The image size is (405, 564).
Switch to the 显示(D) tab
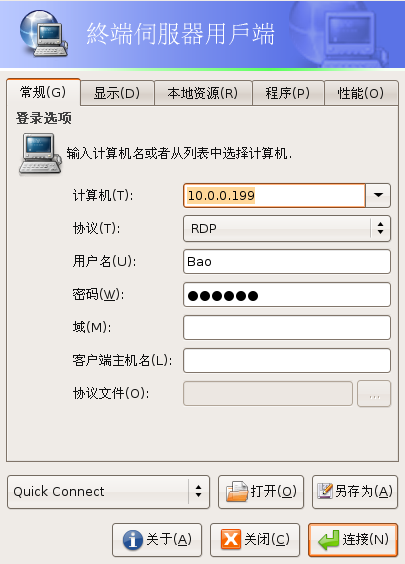[117, 93]
